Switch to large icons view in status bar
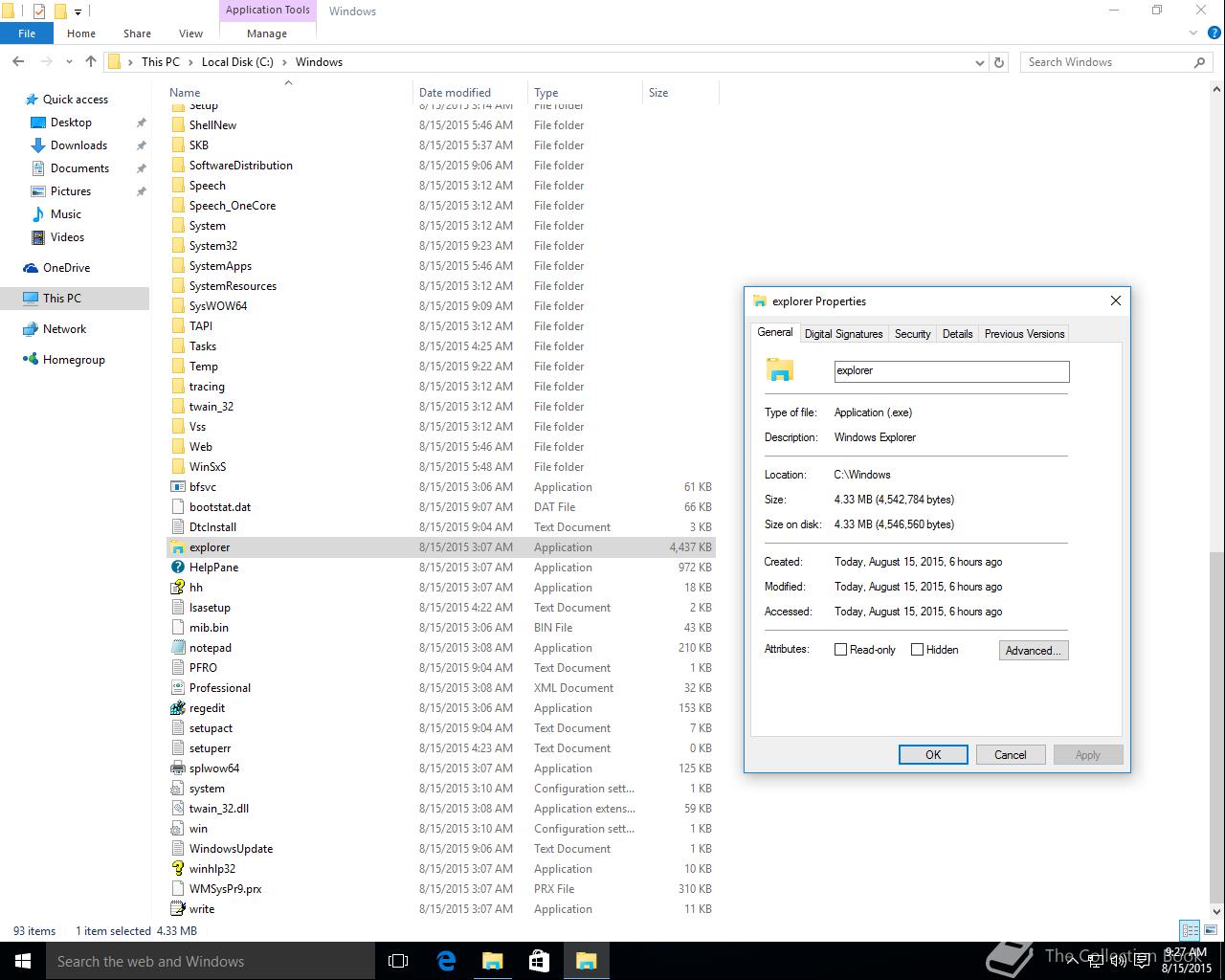The image size is (1225, 980). 1211,930
